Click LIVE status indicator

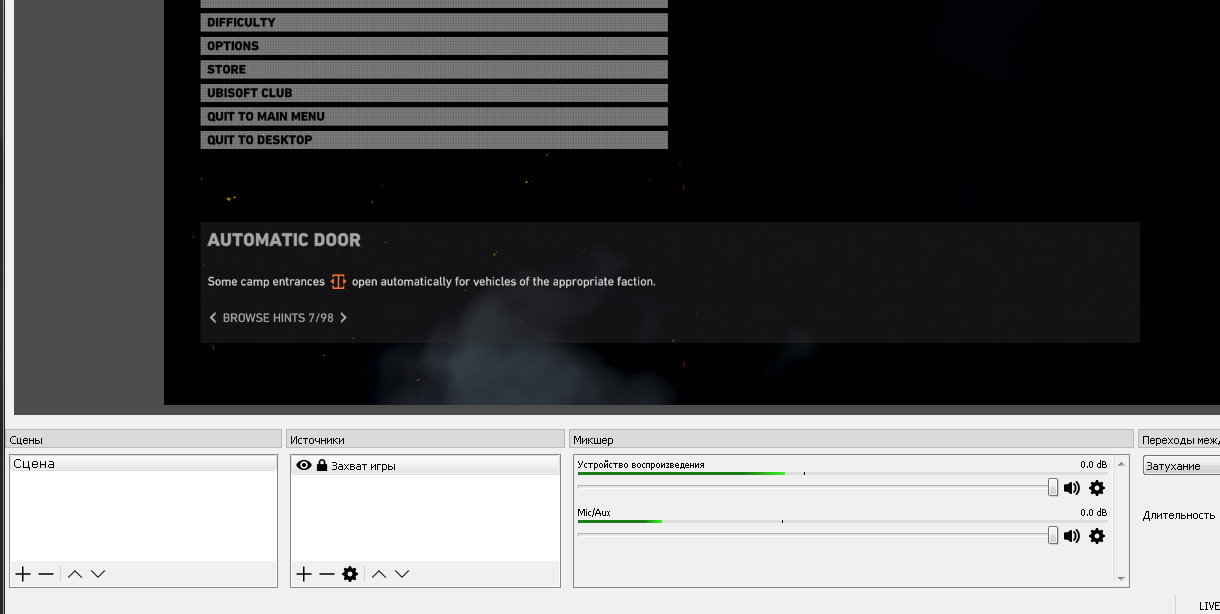(1209, 606)
